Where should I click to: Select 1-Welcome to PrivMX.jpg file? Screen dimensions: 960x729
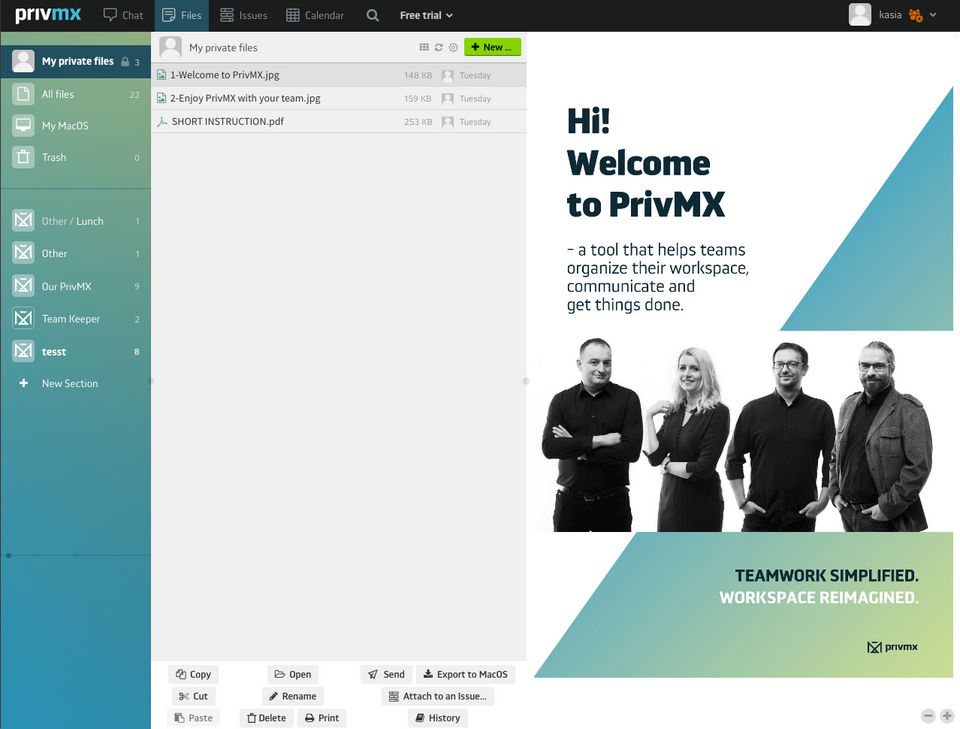click(x=339, y=75)
